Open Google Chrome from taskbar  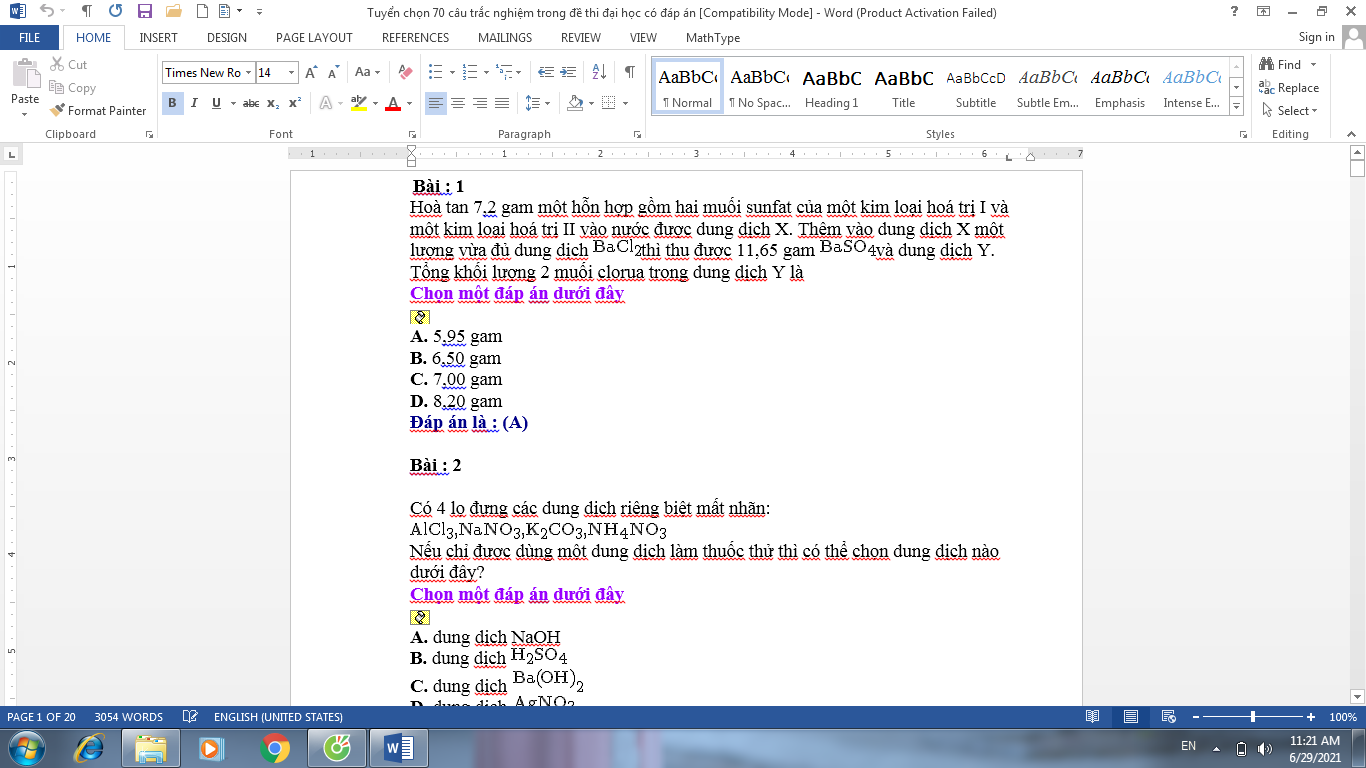(274, 747)
